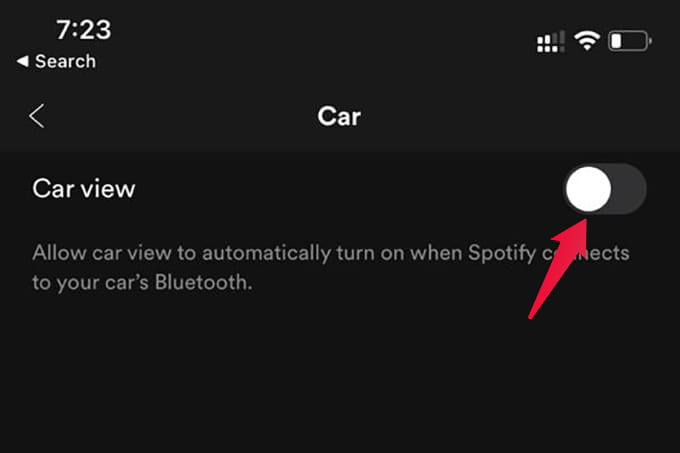Tap the dark track of the Car view toggle
Image resolution: width=680 pixels, height=453 pixels.
(x=628, y=189)
